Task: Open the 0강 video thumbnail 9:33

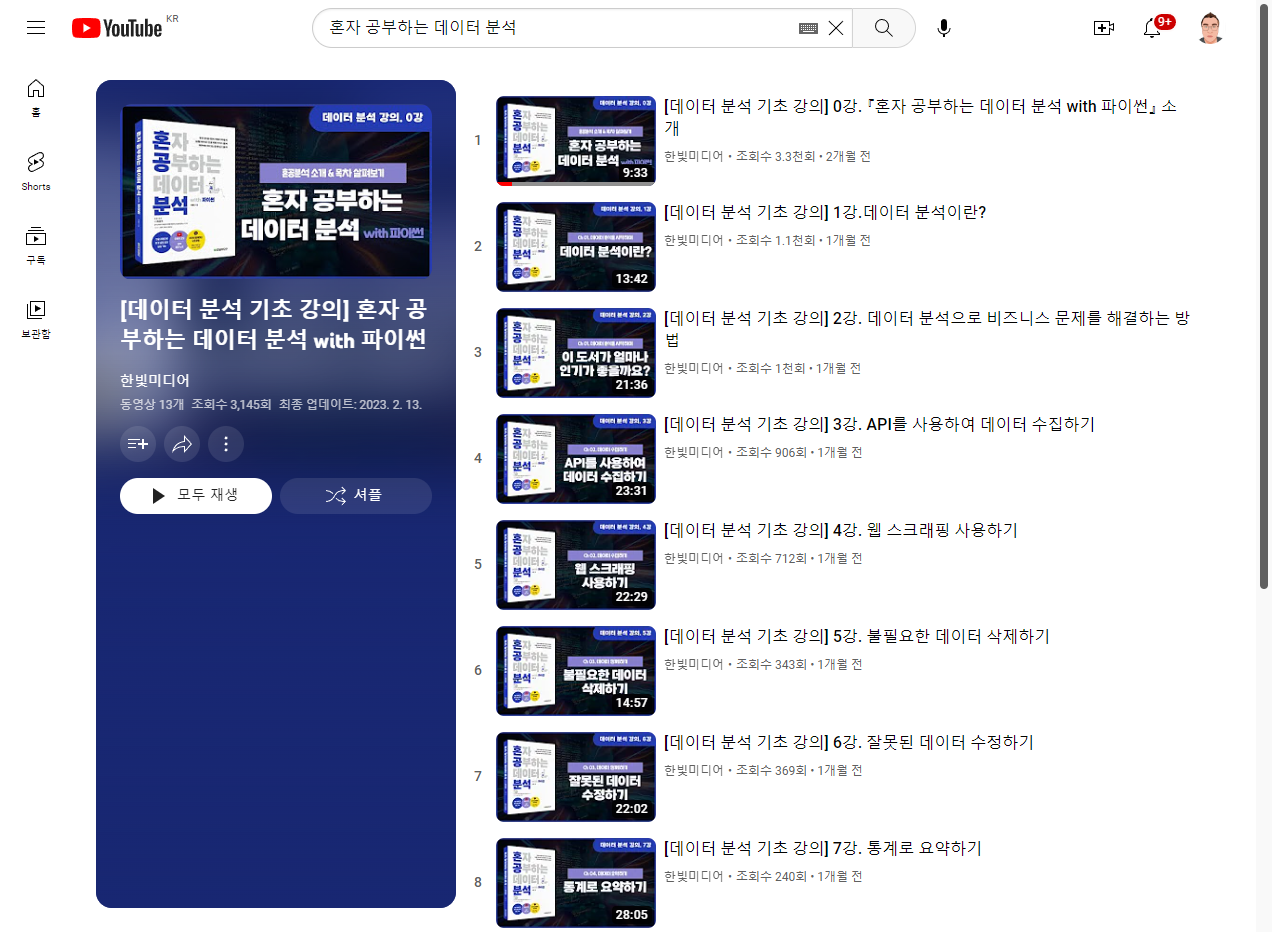Action: (576, 141)
